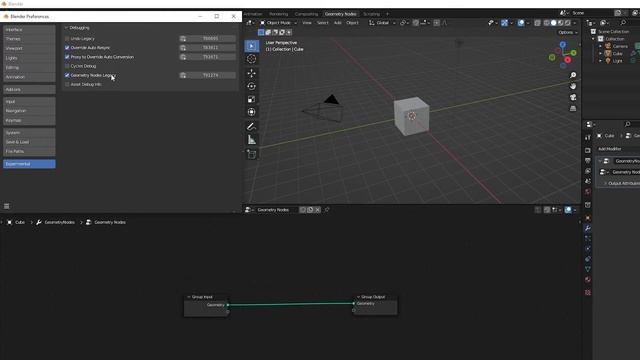
Task: Toggle X-ray mode in viewport header
Action: [x=538, y=23]
